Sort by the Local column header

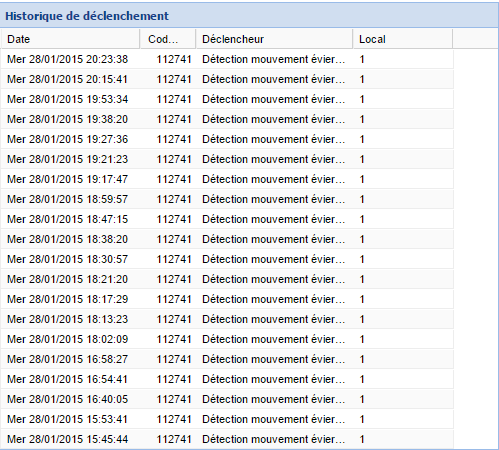[403, 39]
